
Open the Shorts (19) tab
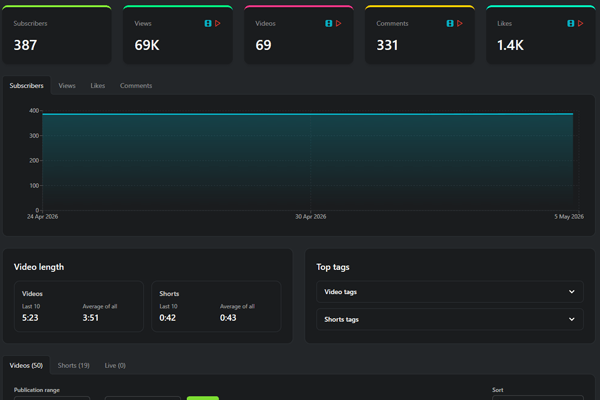pyautogui.click(x=73, y=365)
